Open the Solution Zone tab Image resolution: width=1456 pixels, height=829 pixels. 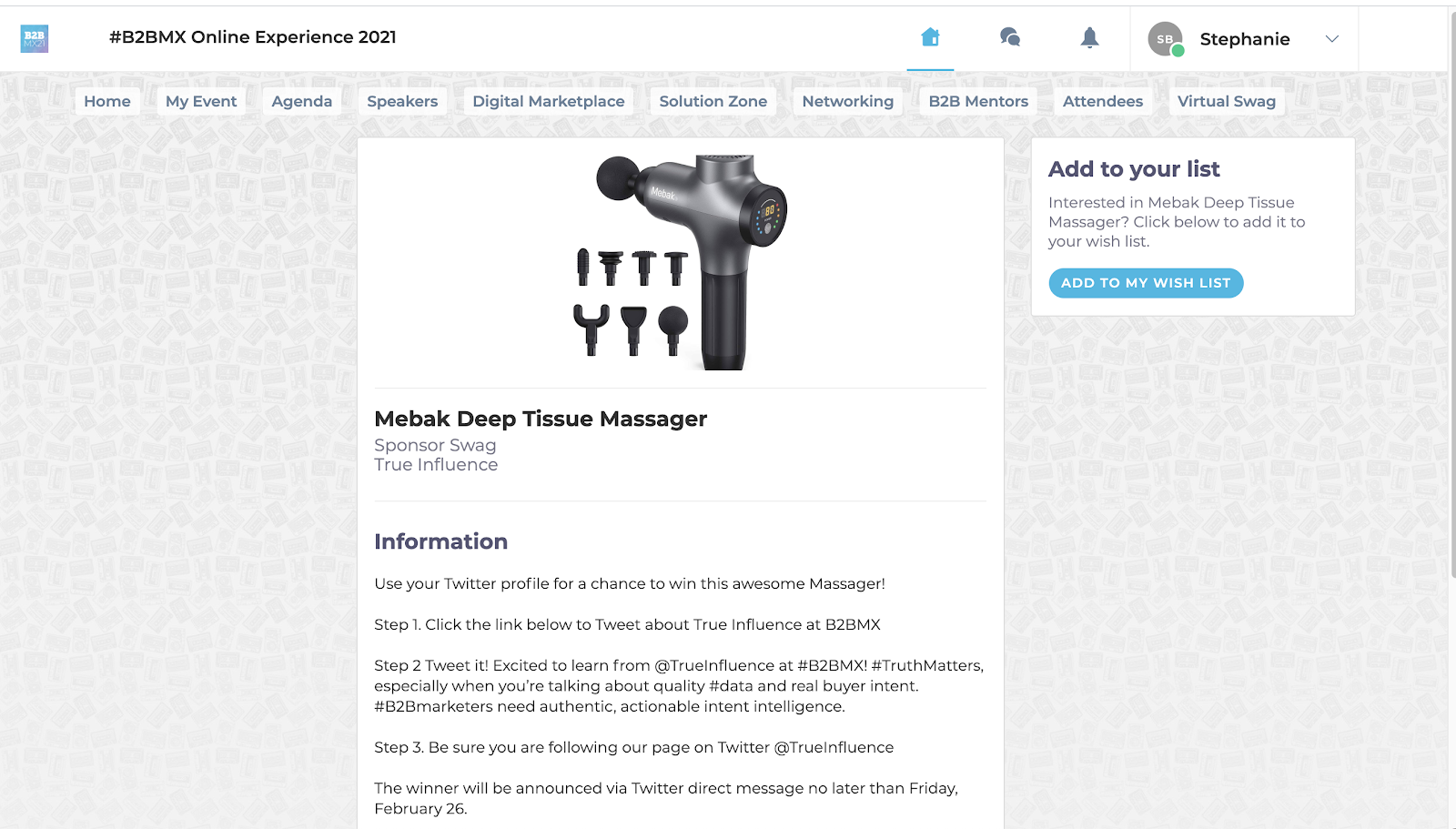[713, 101]
